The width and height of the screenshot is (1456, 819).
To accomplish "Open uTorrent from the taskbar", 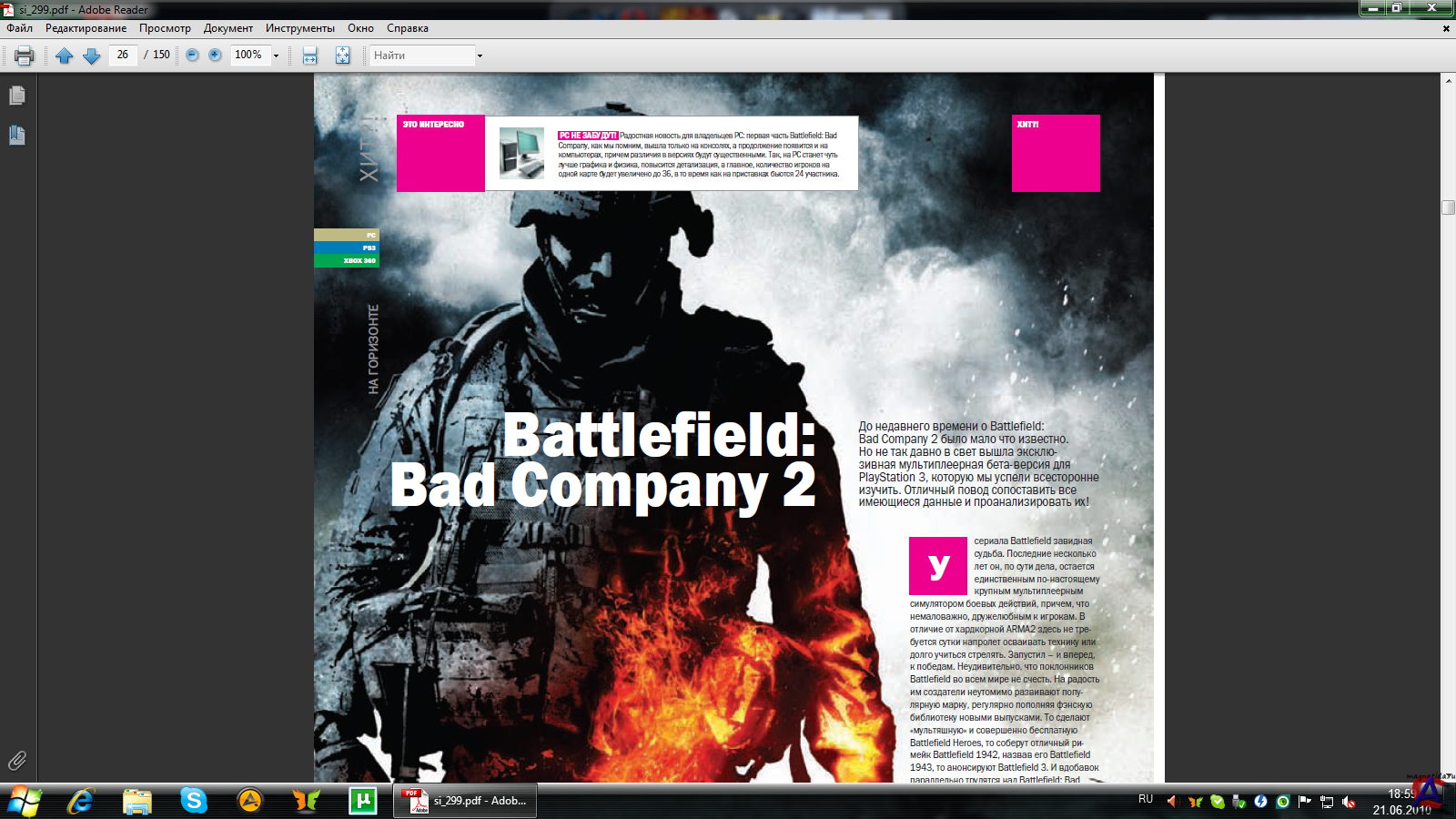I will 363,801.
